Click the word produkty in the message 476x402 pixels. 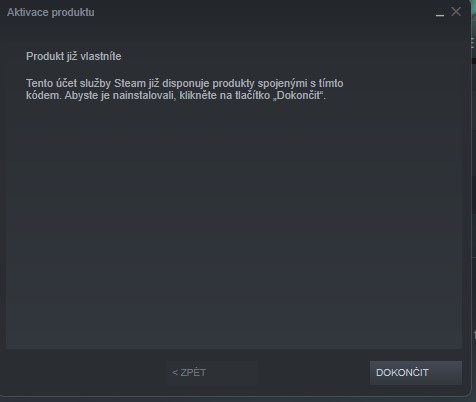(x=233, y=83)
